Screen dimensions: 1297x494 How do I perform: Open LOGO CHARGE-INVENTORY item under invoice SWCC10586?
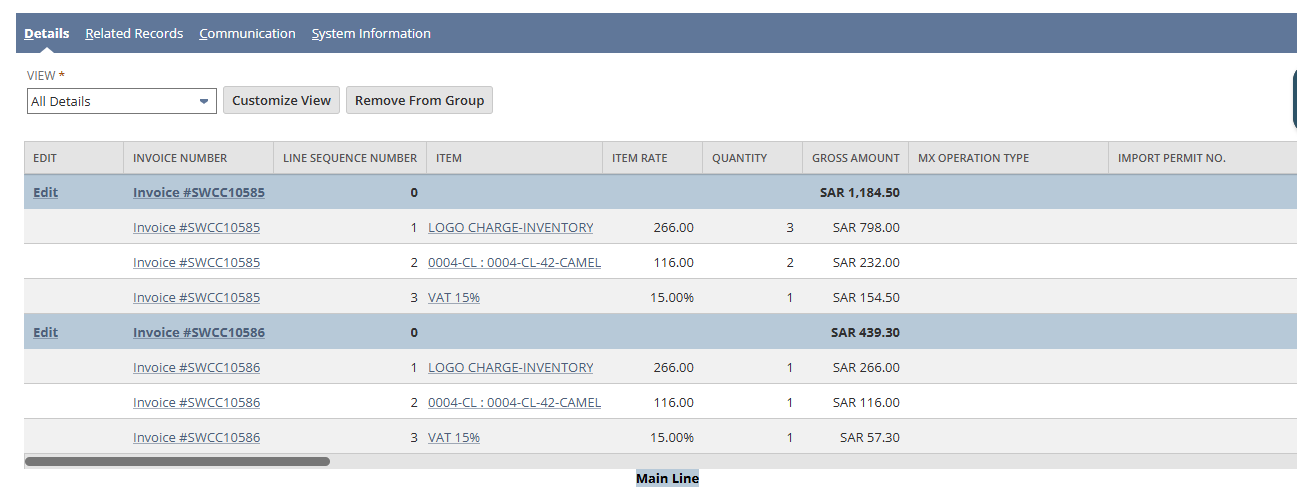[510, 367]
